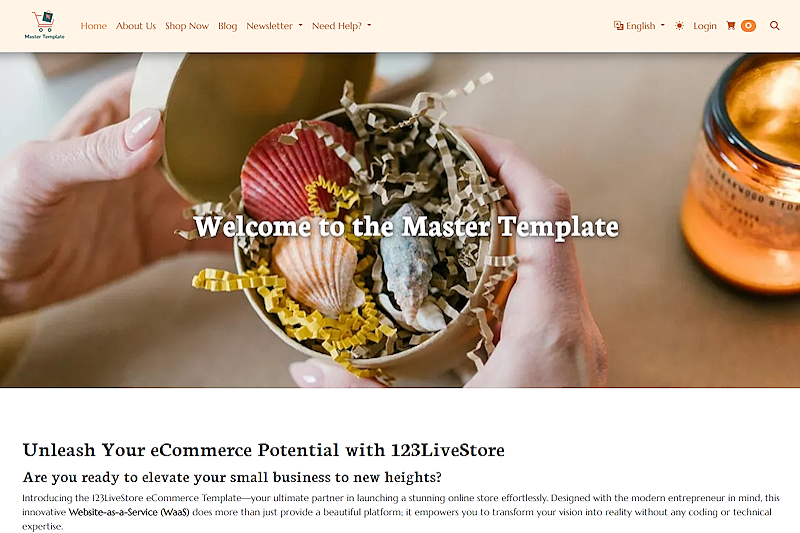Toggle the sun light/dark theme icon
The height and width of the screenshot is (533, 800).
tap(679, 26)
